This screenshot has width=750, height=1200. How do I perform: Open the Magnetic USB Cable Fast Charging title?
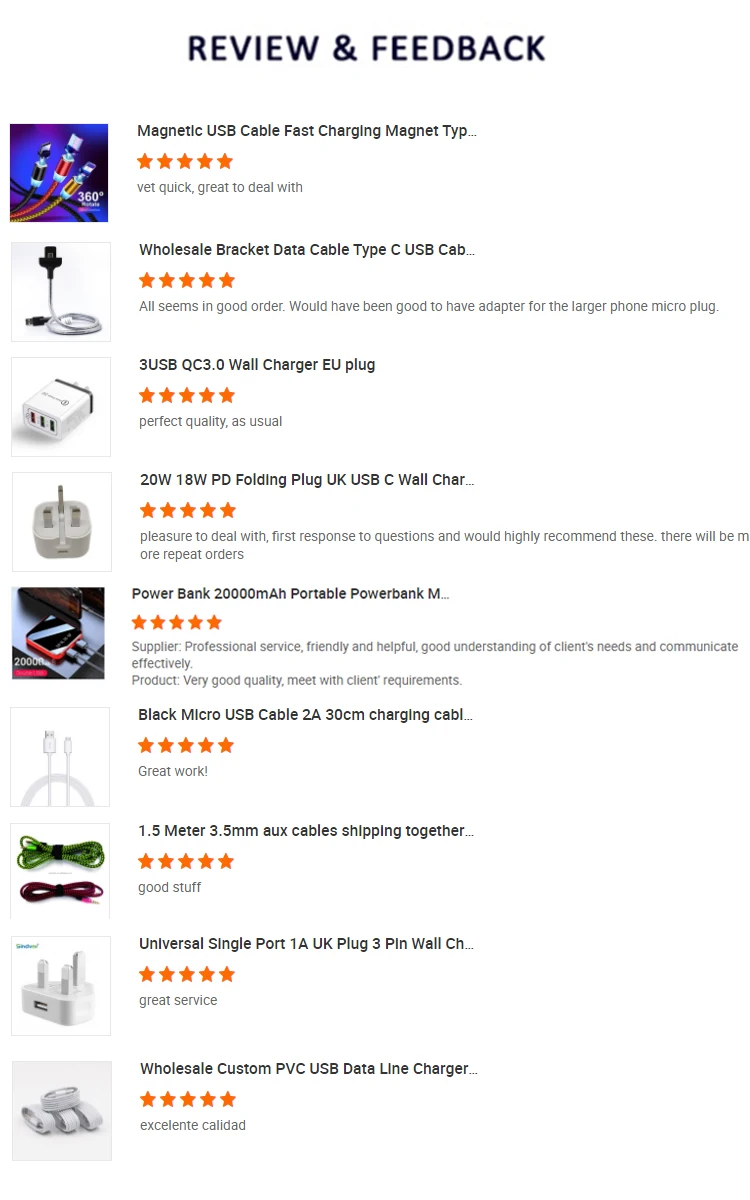tap(307, 131)
